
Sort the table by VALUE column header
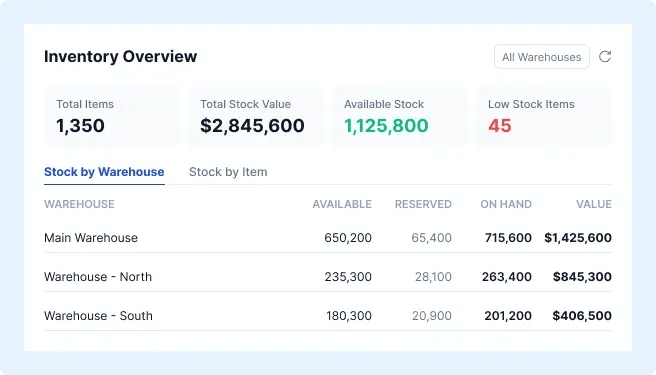tap(594, 204)
